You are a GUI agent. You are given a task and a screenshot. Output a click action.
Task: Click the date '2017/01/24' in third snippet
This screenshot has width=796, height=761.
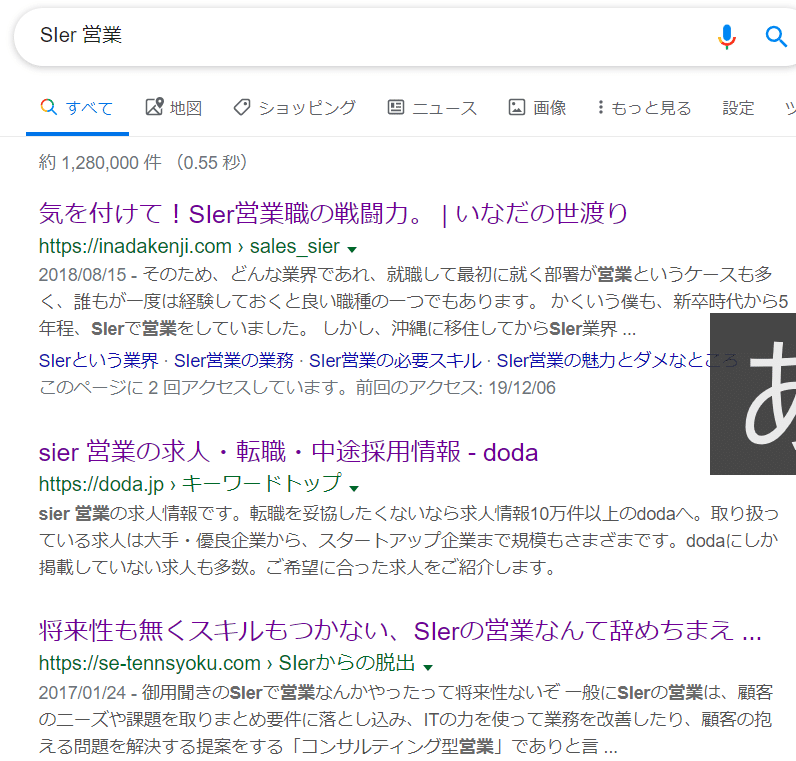(x=82, y=693)
